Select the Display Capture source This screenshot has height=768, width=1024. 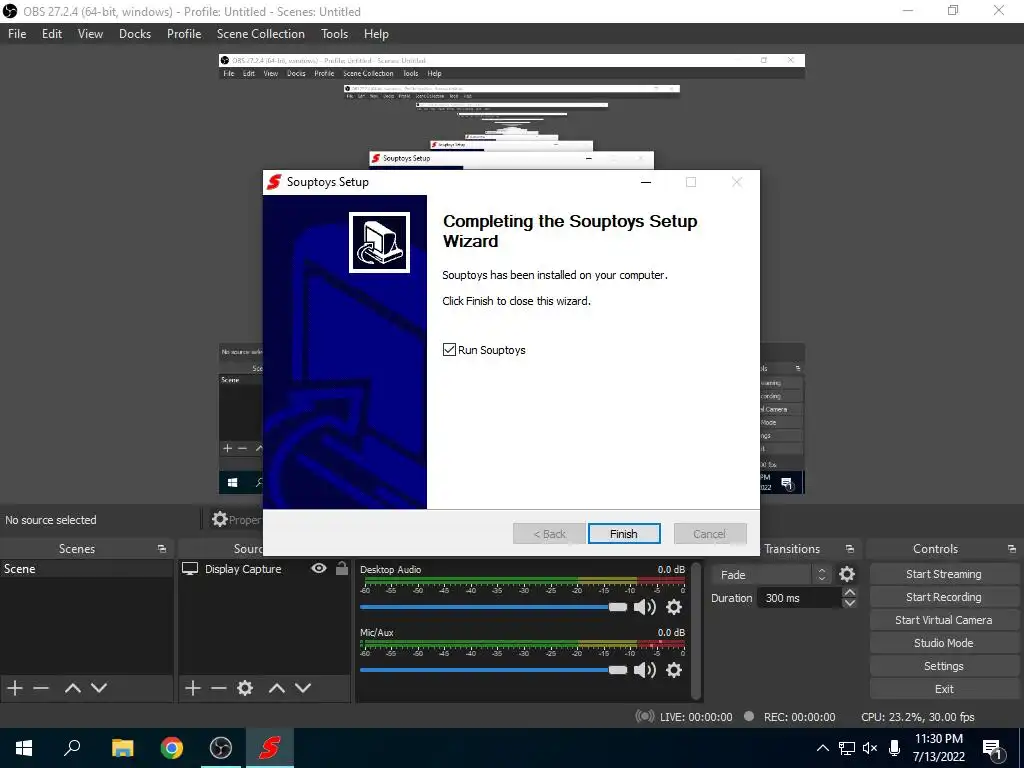[264, 569]
